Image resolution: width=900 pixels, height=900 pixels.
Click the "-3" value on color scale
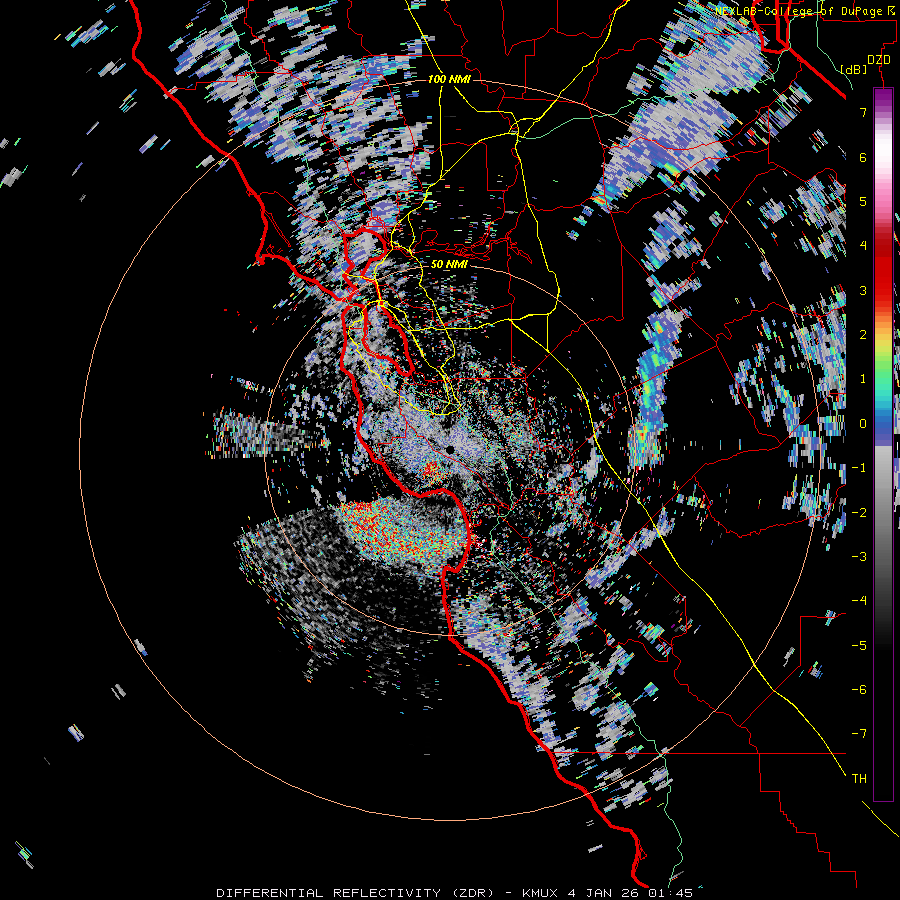(x=859, y=556)
